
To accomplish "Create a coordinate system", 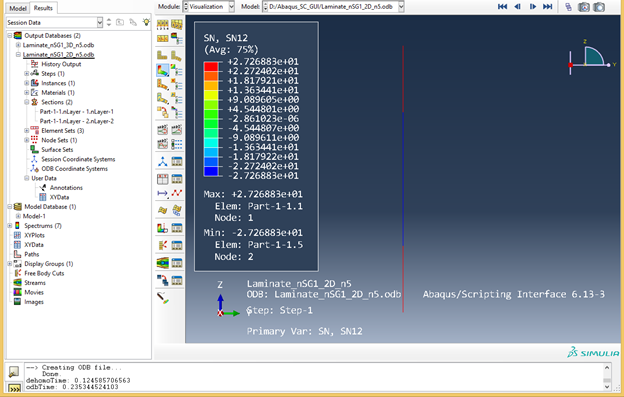I will click(162, 161).
